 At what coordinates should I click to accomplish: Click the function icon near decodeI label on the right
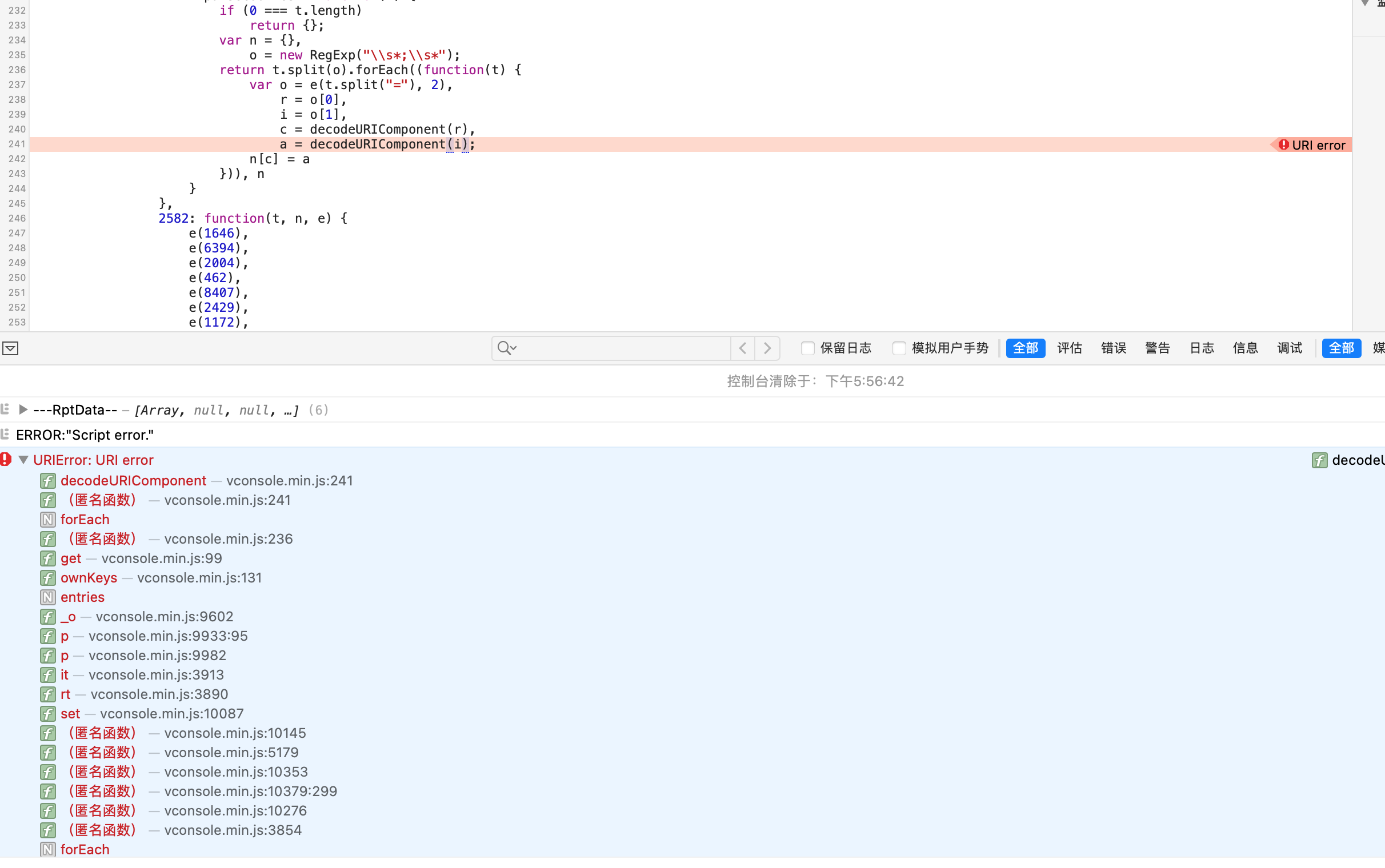point(1320,460)
